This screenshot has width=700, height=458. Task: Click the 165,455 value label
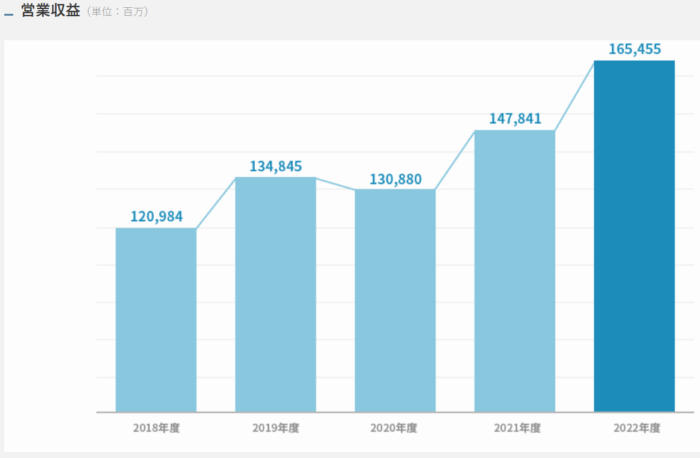[x=634, y=48]
